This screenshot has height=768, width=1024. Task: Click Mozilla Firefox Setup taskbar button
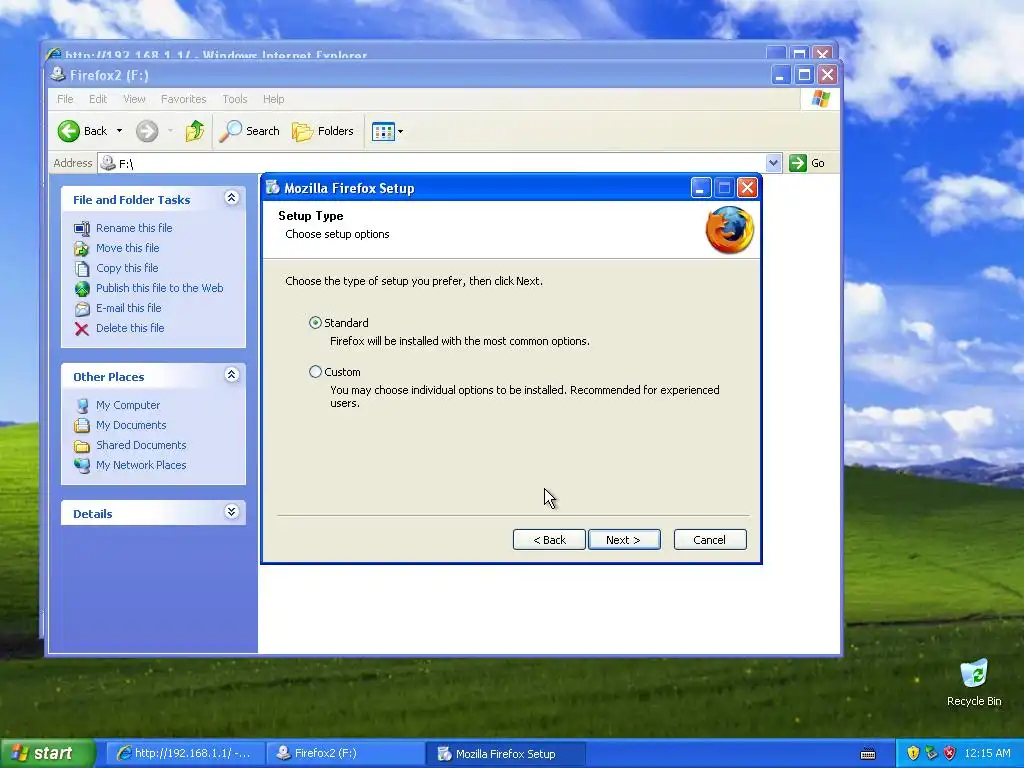(x=505, y=754)
